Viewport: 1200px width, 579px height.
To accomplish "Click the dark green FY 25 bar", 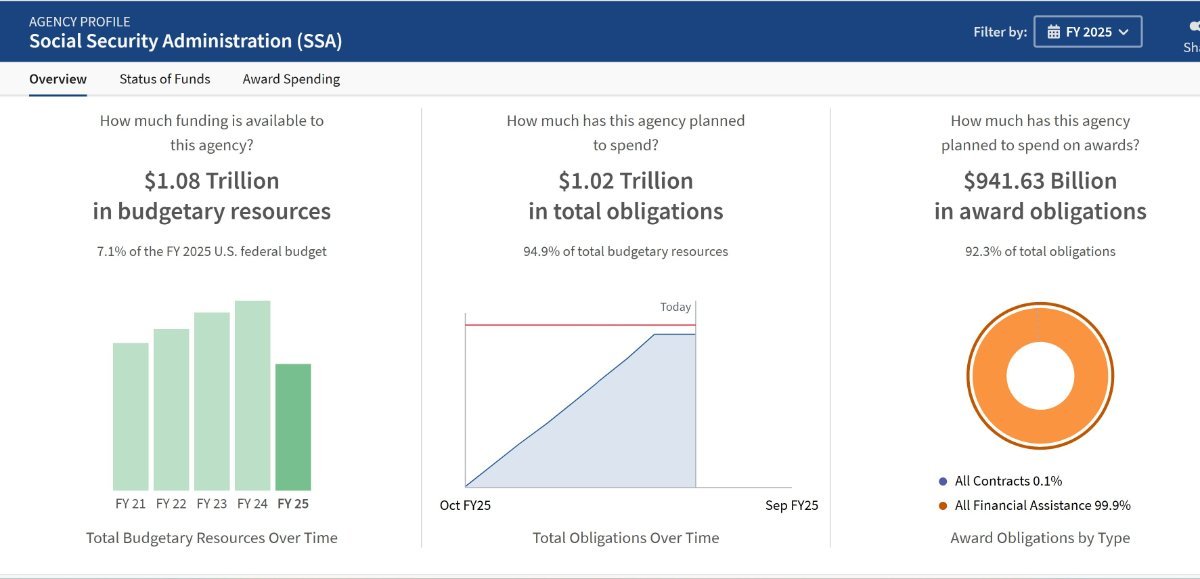I will tap(293, 426).
